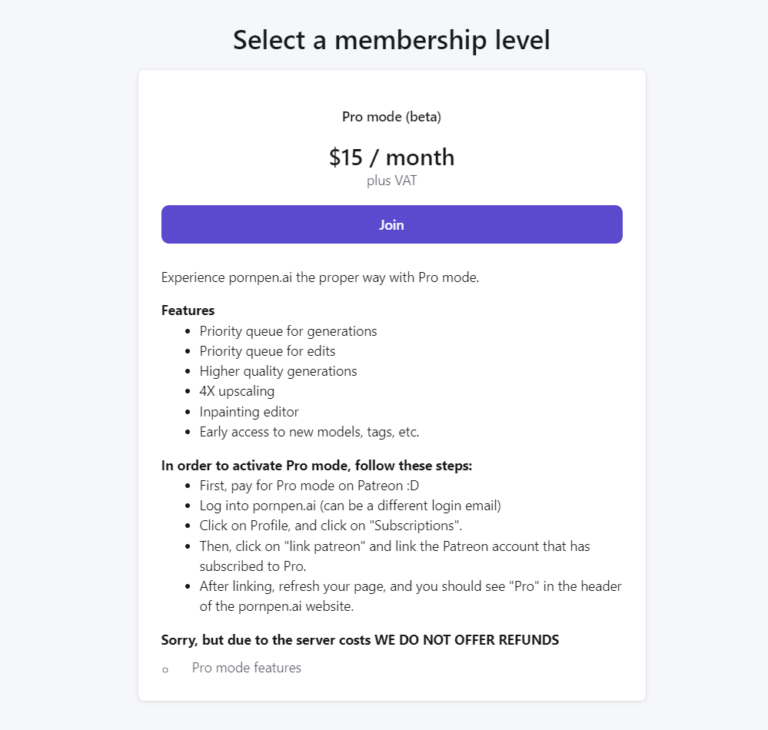768x730 pixels.
Task: Click "Priority queue for generations" list item
Action: tap(288, 331)
